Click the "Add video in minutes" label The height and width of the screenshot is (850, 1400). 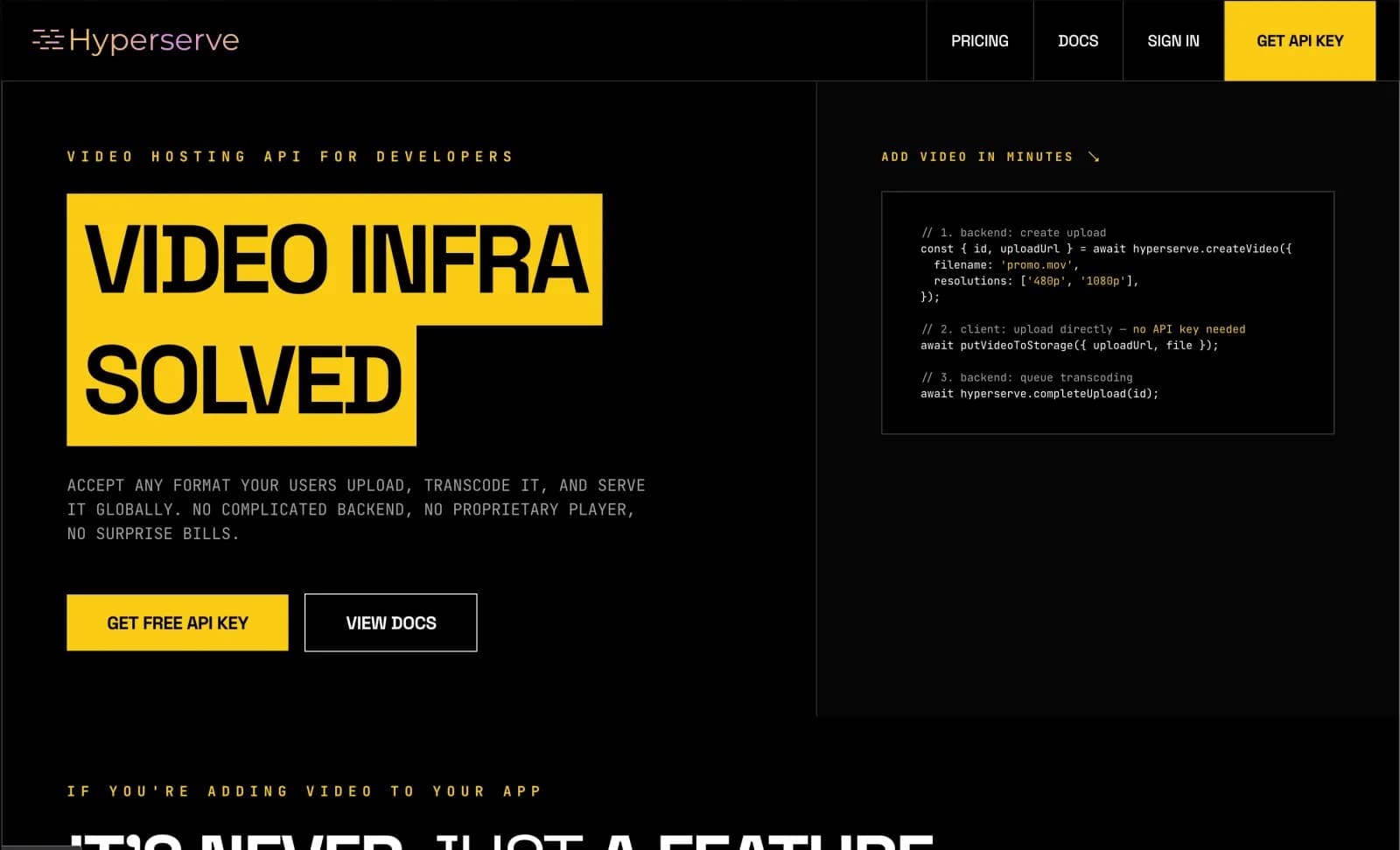pyautogui.click(x=976, y=157)
